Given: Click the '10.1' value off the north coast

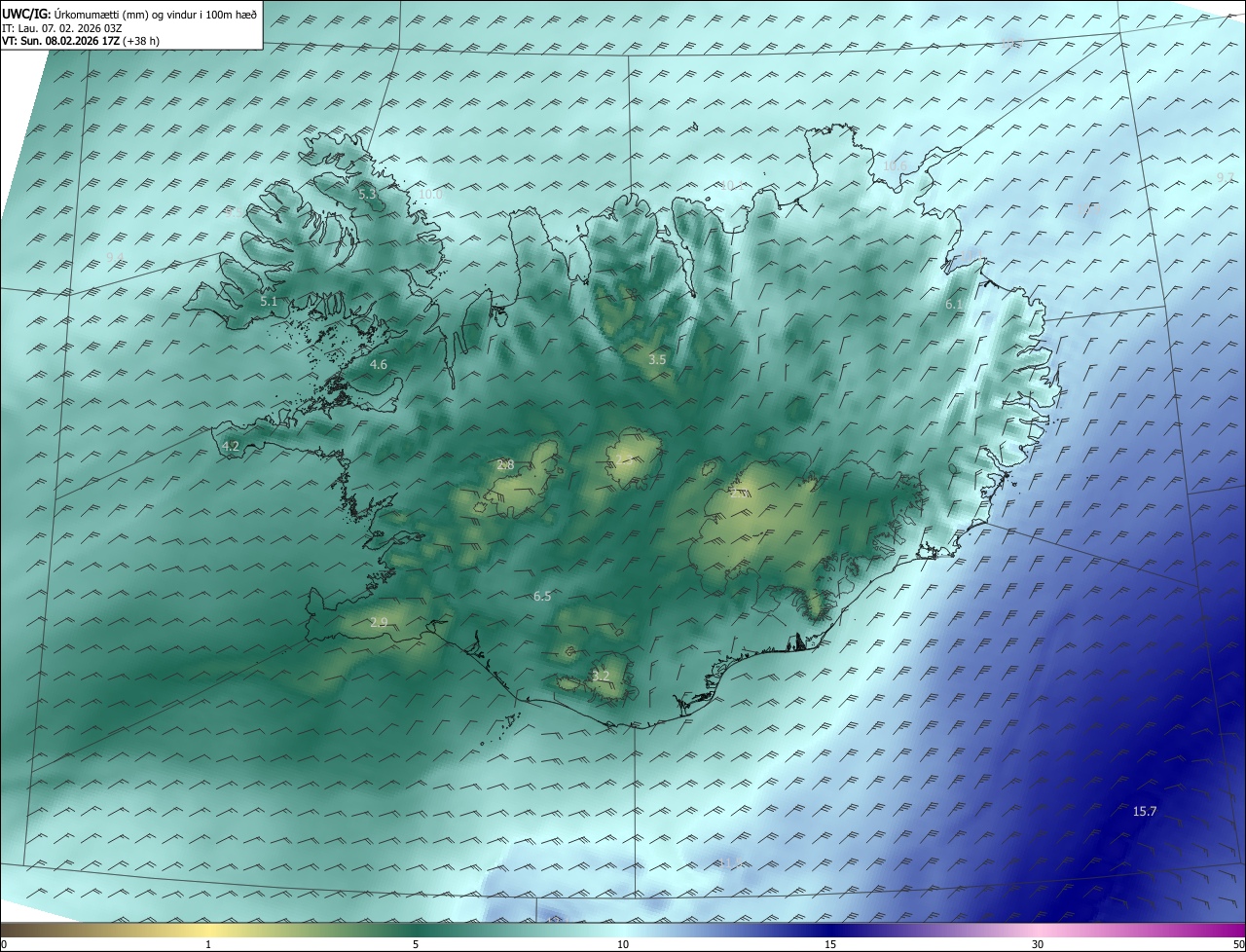Looking at the screenshot, I should pyautogui.click(x=730, y=185).
